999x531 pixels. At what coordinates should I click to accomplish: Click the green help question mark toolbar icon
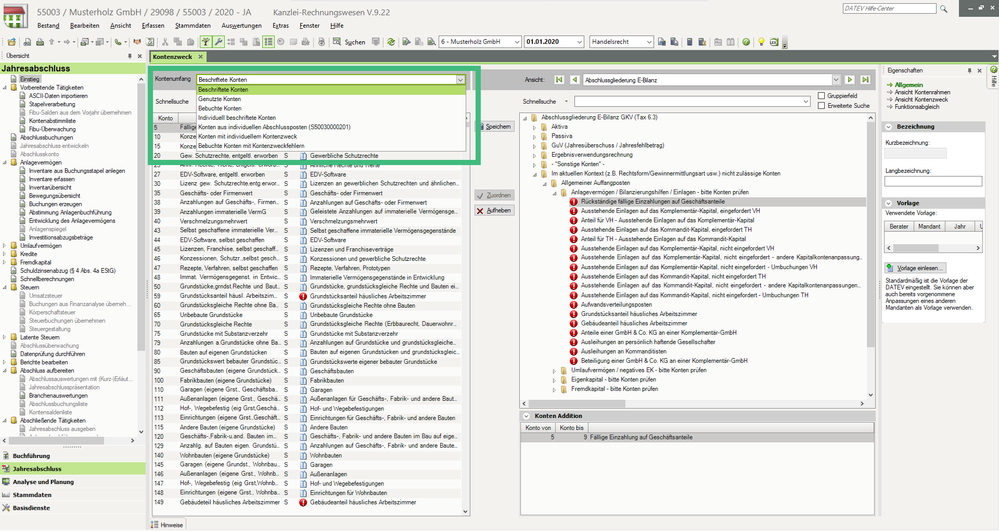click(746, 42)
